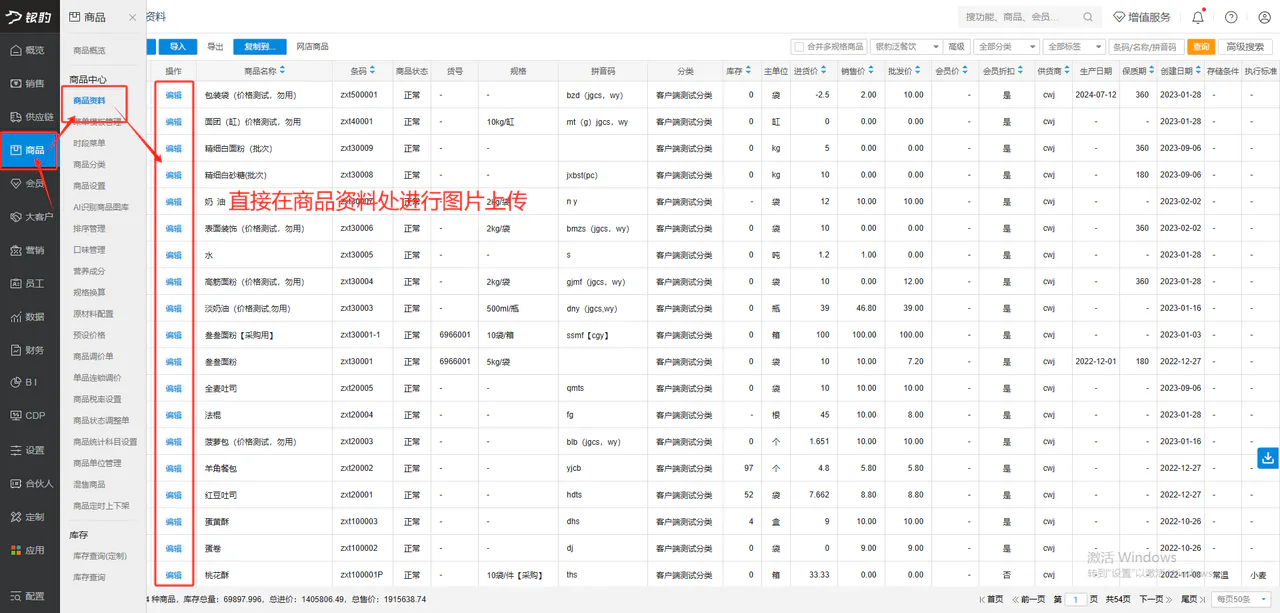Click the 网店商品 link
The height and width of the screenshot is (613, 1280).
[312, 47]
